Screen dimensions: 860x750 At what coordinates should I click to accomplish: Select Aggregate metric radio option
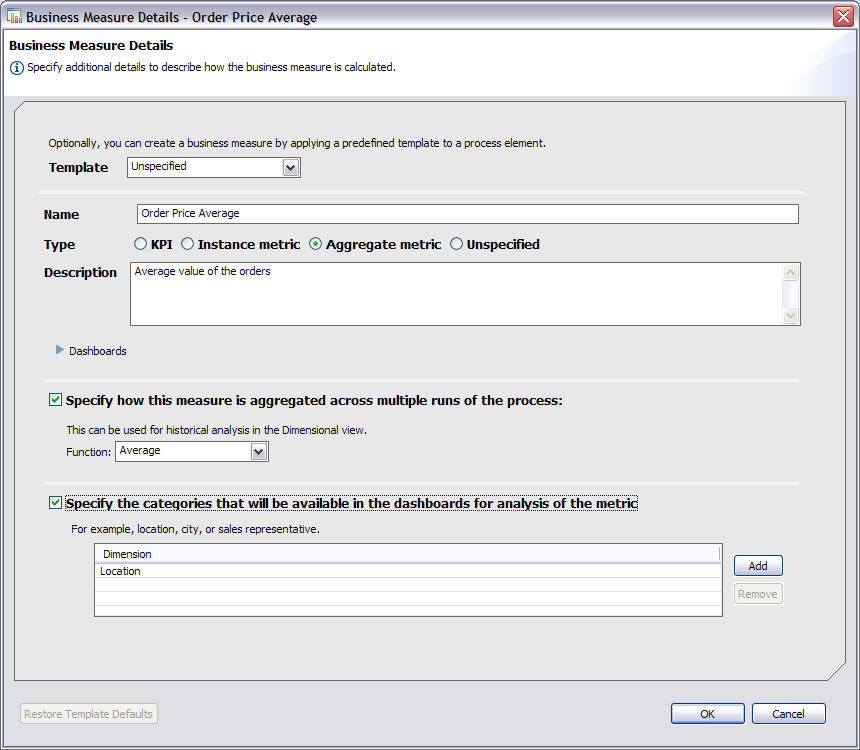click(x=315, y=244)
